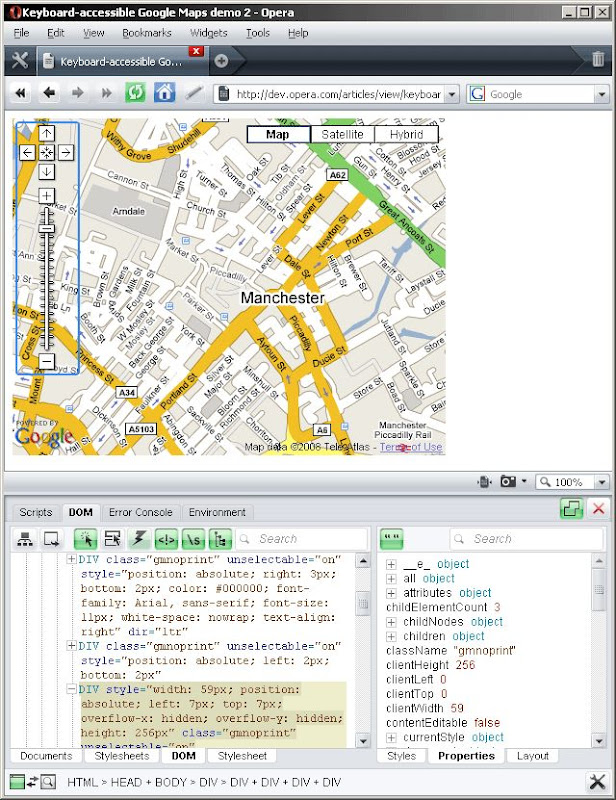Screen dimensions: 616x800
Task: Open the address bar dropdown arrow
Action: click(452, 94)
